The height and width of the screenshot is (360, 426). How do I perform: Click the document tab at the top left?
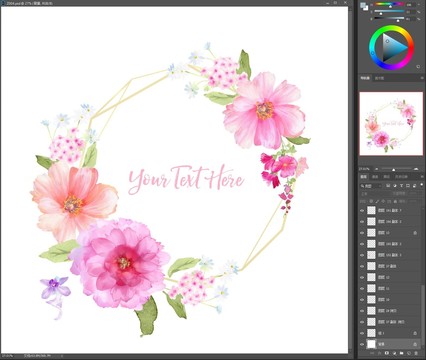click(x=27, y=3)
